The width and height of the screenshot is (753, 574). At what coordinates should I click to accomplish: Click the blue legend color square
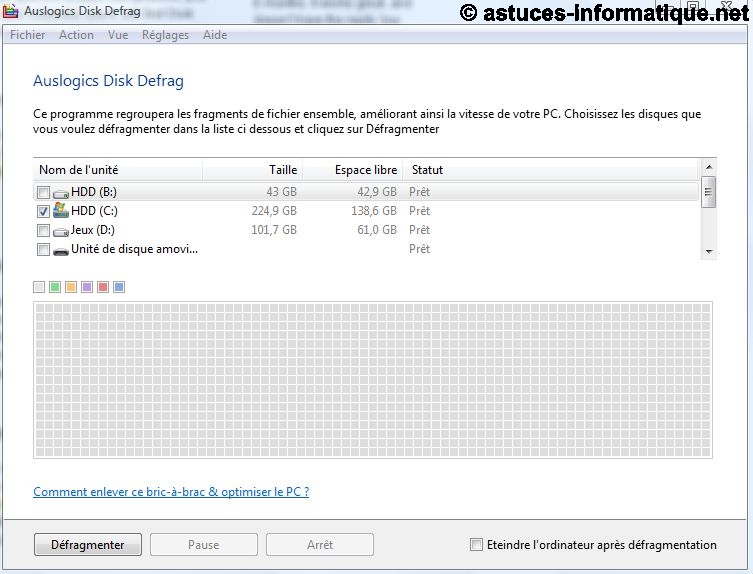(x=119, y=287)
